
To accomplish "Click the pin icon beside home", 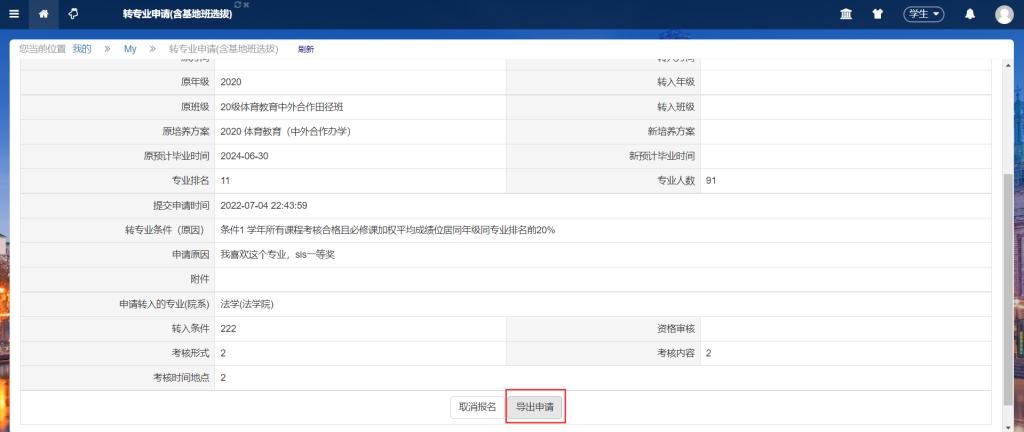I will (x=73, y=14).
